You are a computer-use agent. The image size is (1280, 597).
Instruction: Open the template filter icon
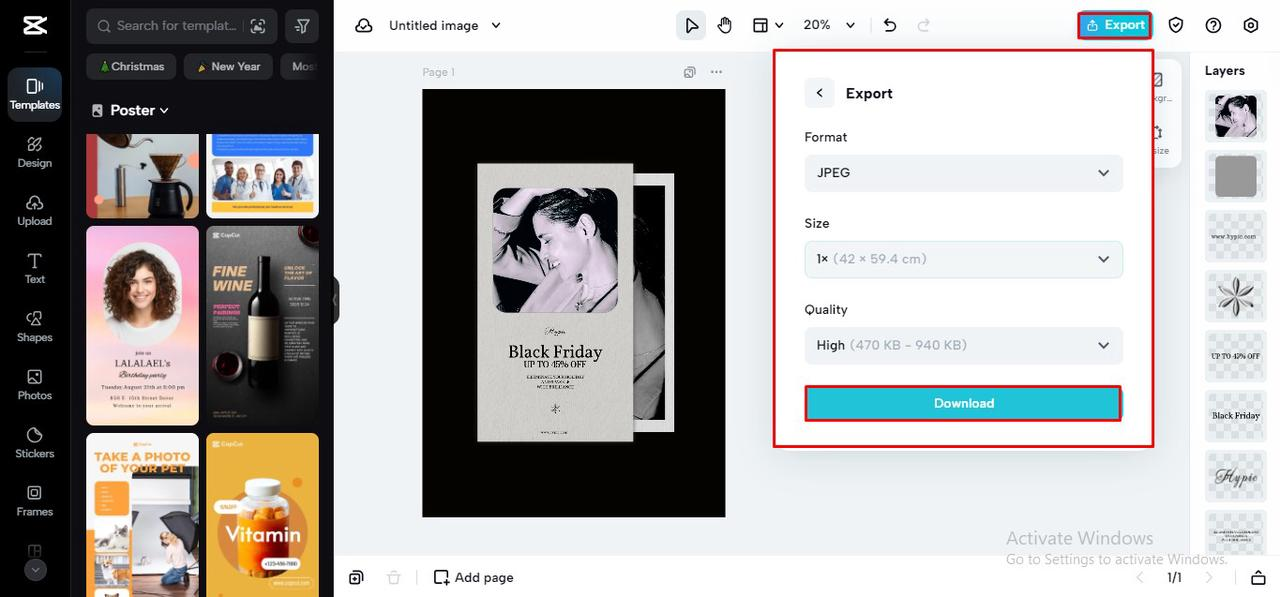click(x=303, y=26)
